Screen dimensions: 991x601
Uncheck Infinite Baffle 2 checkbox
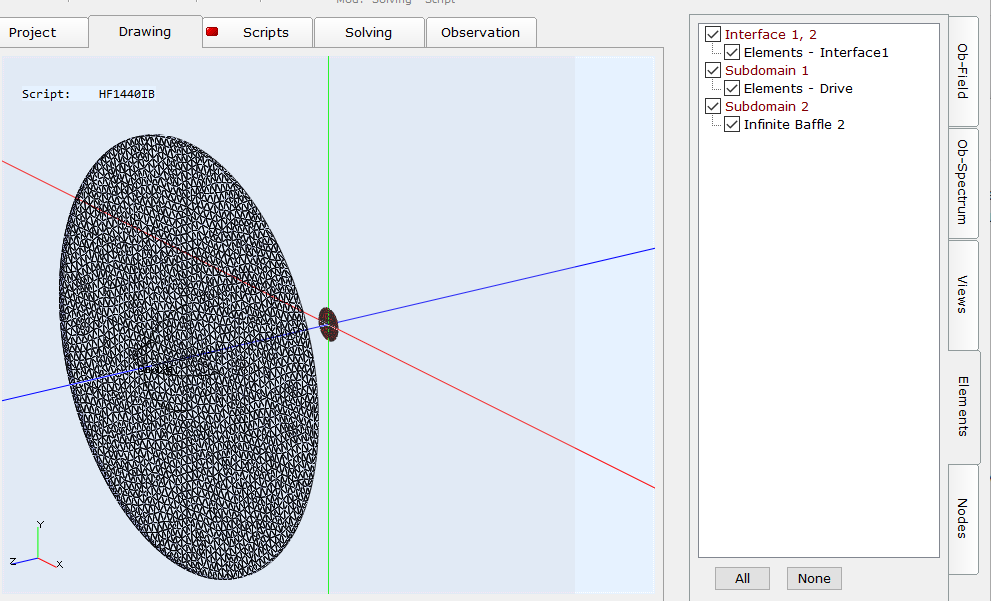coord(732,124)
